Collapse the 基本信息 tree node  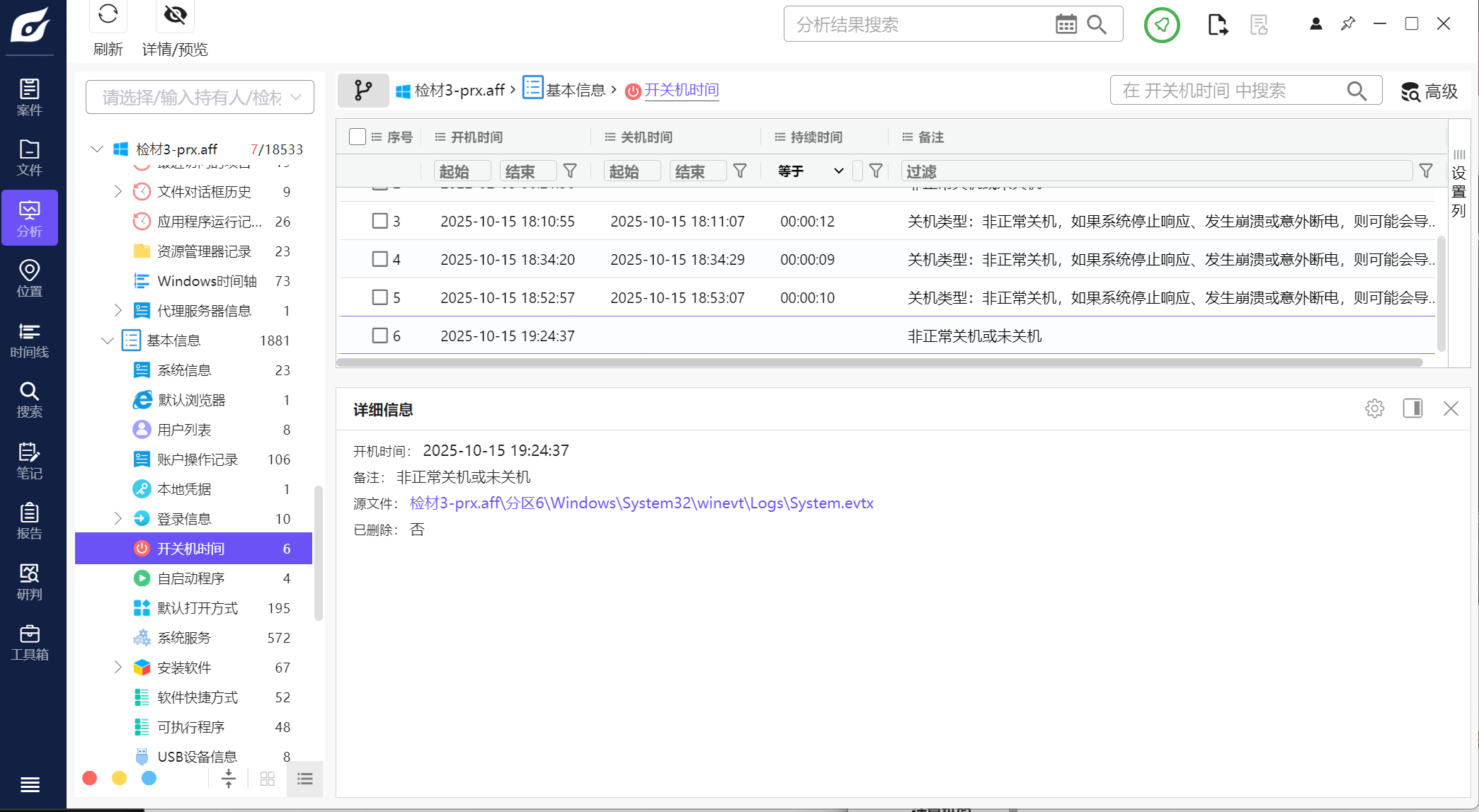coord(108,341)
